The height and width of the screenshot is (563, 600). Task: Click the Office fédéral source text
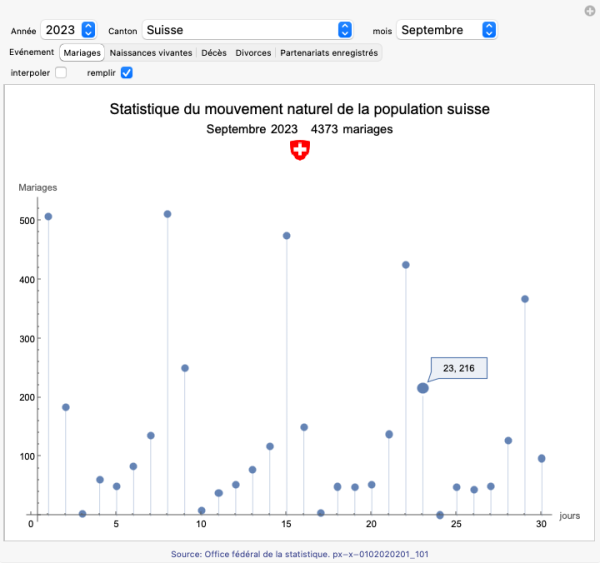tap(300, 553)
